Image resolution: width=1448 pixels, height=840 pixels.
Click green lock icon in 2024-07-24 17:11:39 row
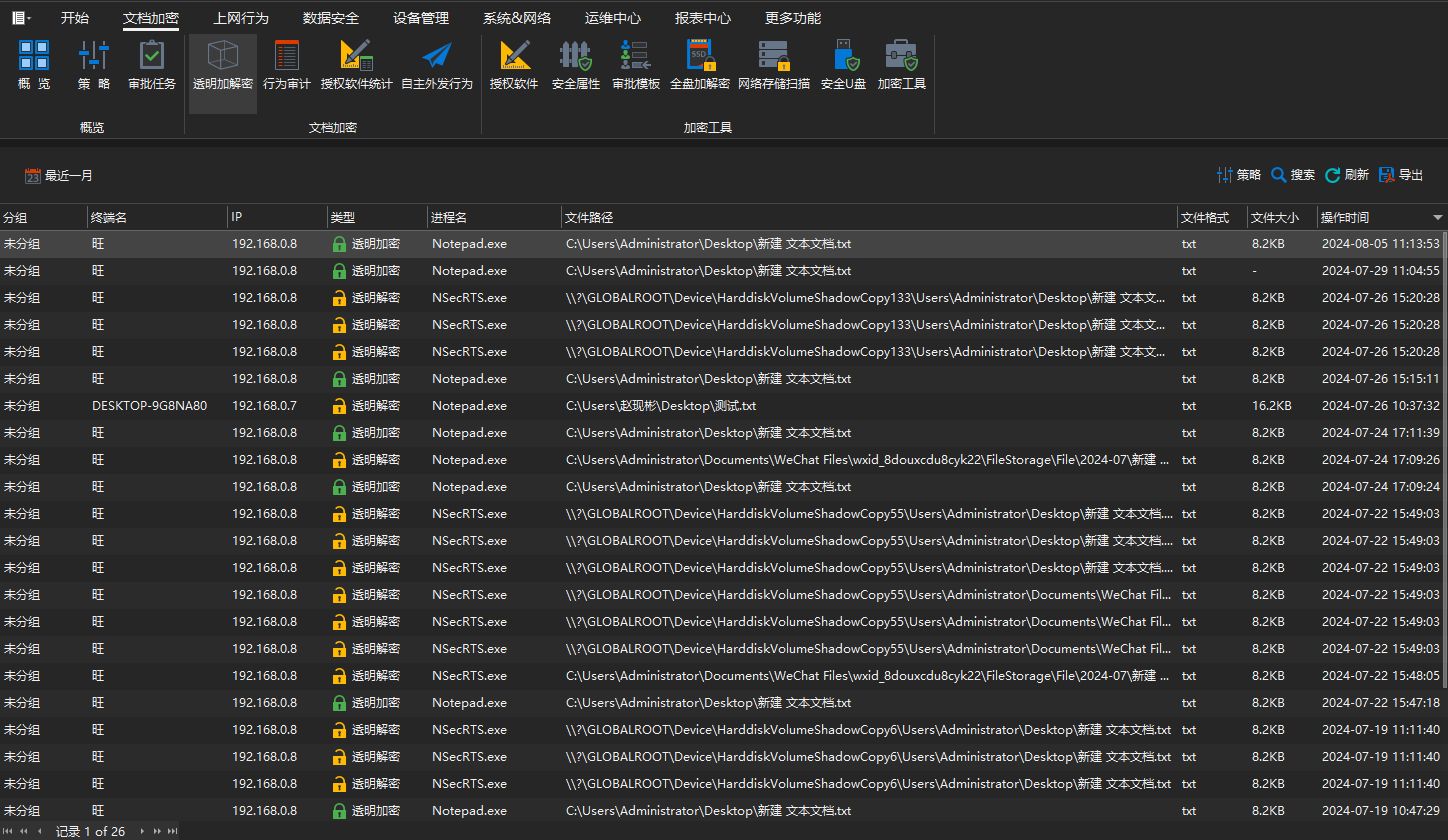[x=339, y=433]
